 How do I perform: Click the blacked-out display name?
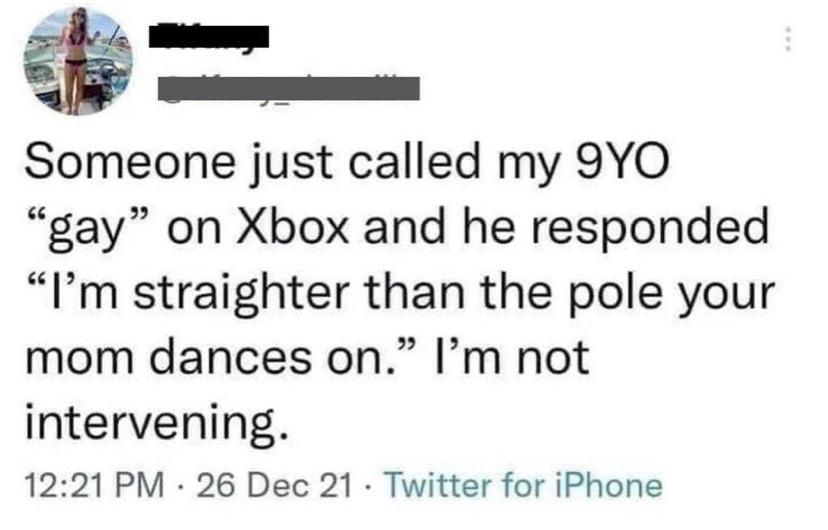pos(209,36)
